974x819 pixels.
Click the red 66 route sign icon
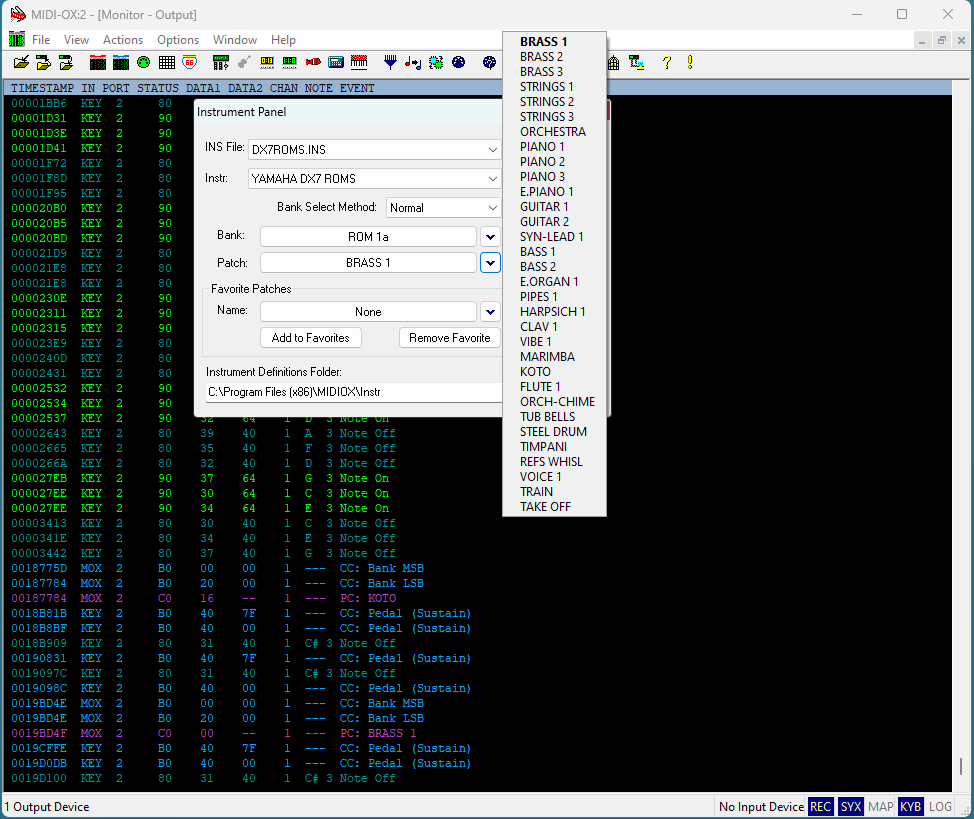coord(189,62)
